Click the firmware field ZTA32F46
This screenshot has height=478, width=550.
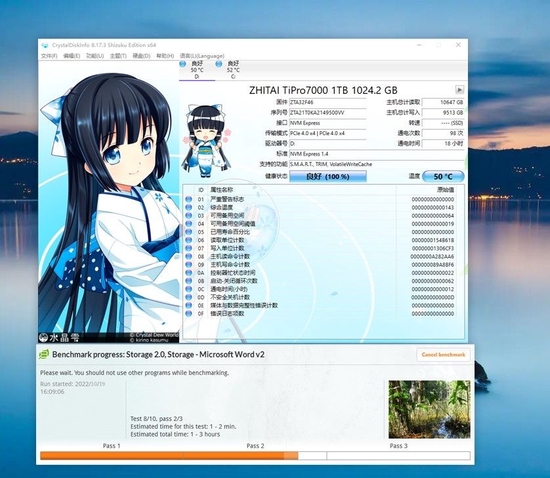[328, 102]
